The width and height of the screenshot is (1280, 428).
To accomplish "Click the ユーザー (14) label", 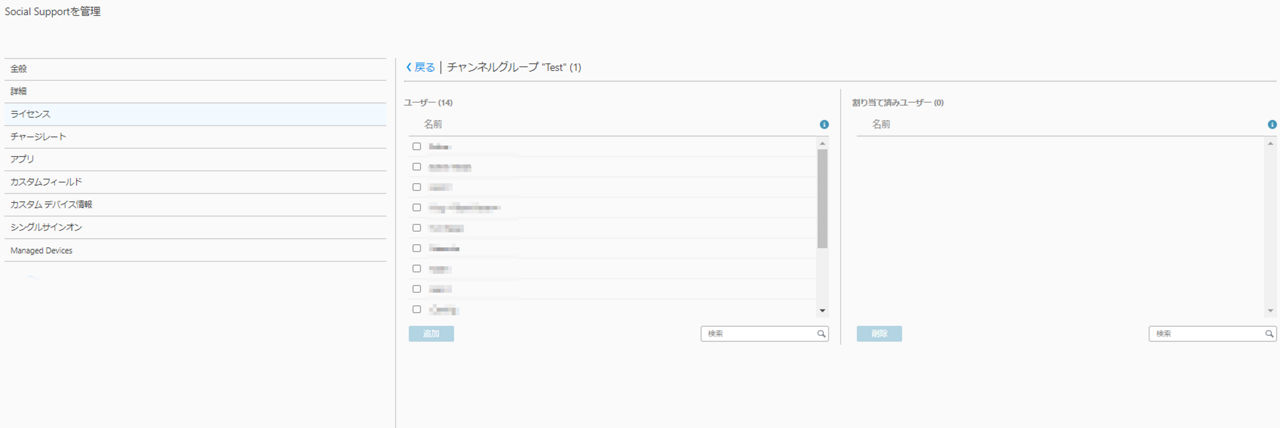I will [x=429, y=103].
